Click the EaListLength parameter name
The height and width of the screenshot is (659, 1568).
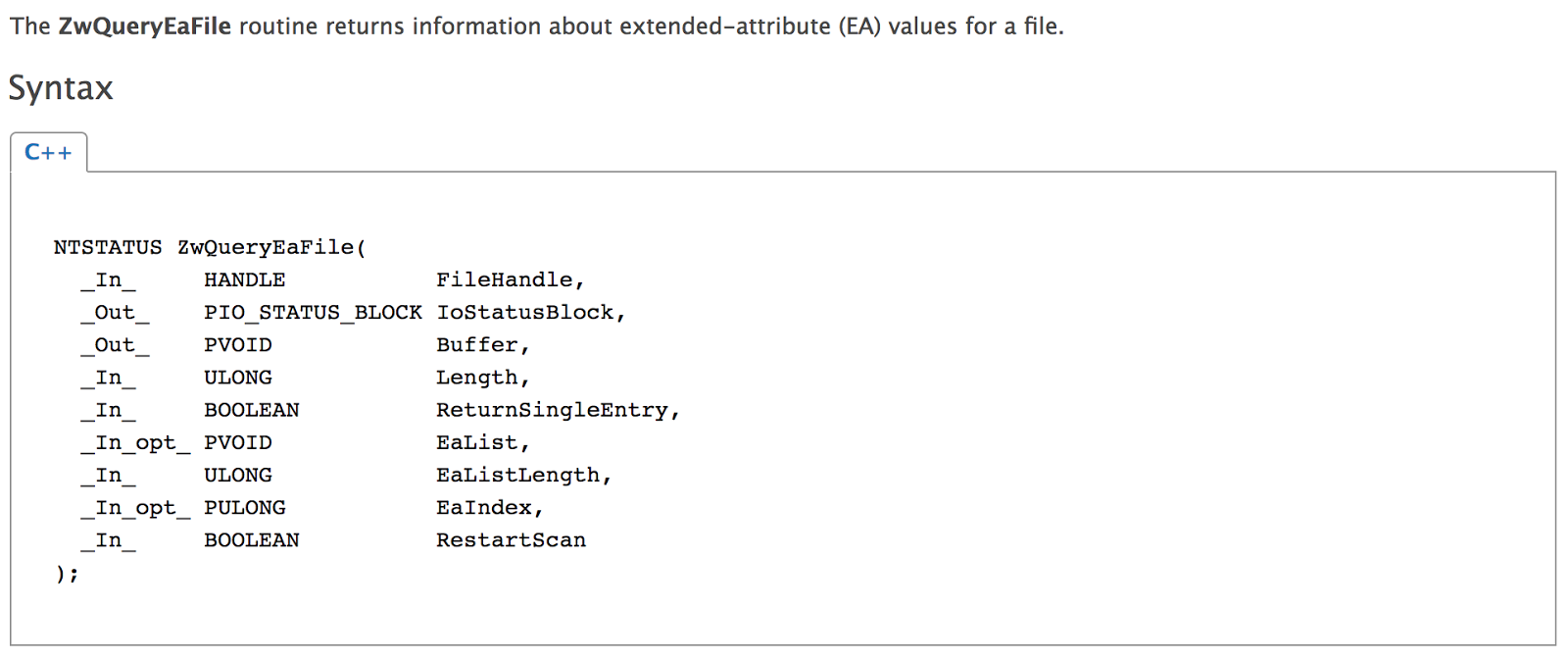[x=518, y=475]
